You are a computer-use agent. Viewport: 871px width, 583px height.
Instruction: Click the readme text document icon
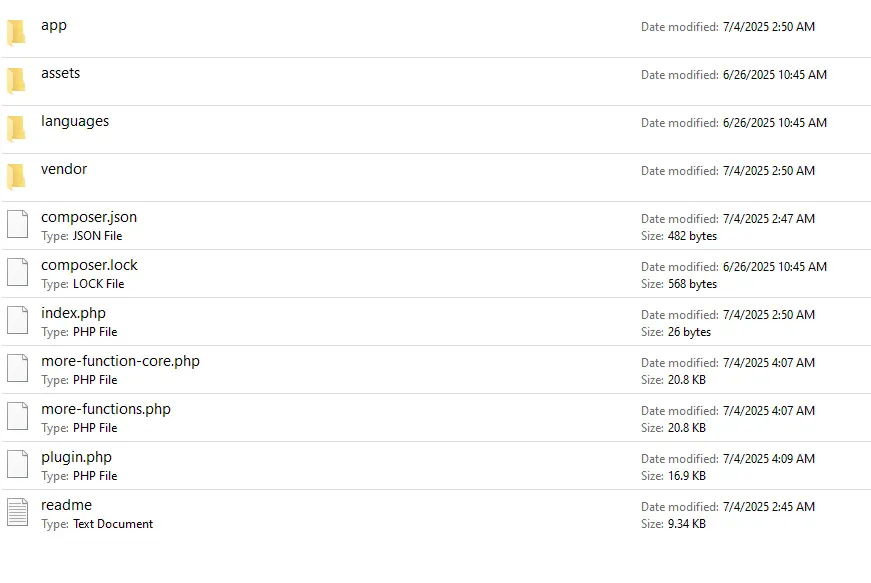(x=17, y=512)
